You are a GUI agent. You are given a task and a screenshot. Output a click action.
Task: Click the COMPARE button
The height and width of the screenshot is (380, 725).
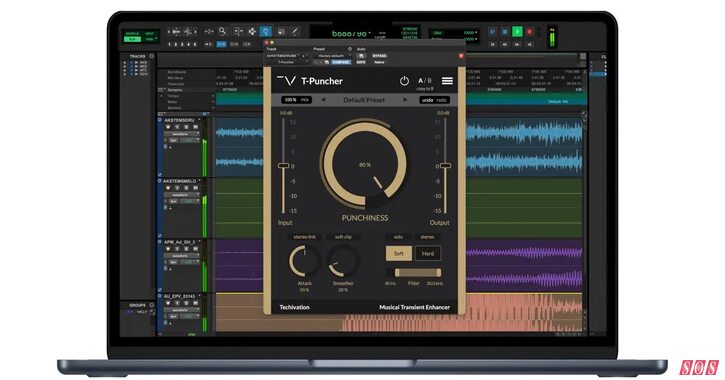(340, 62)
